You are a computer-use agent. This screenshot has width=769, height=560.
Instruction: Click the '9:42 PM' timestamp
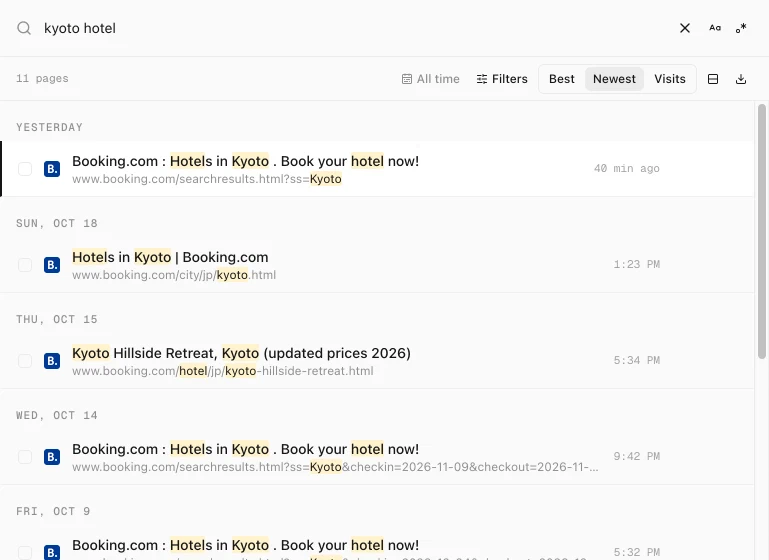(637, 457)
